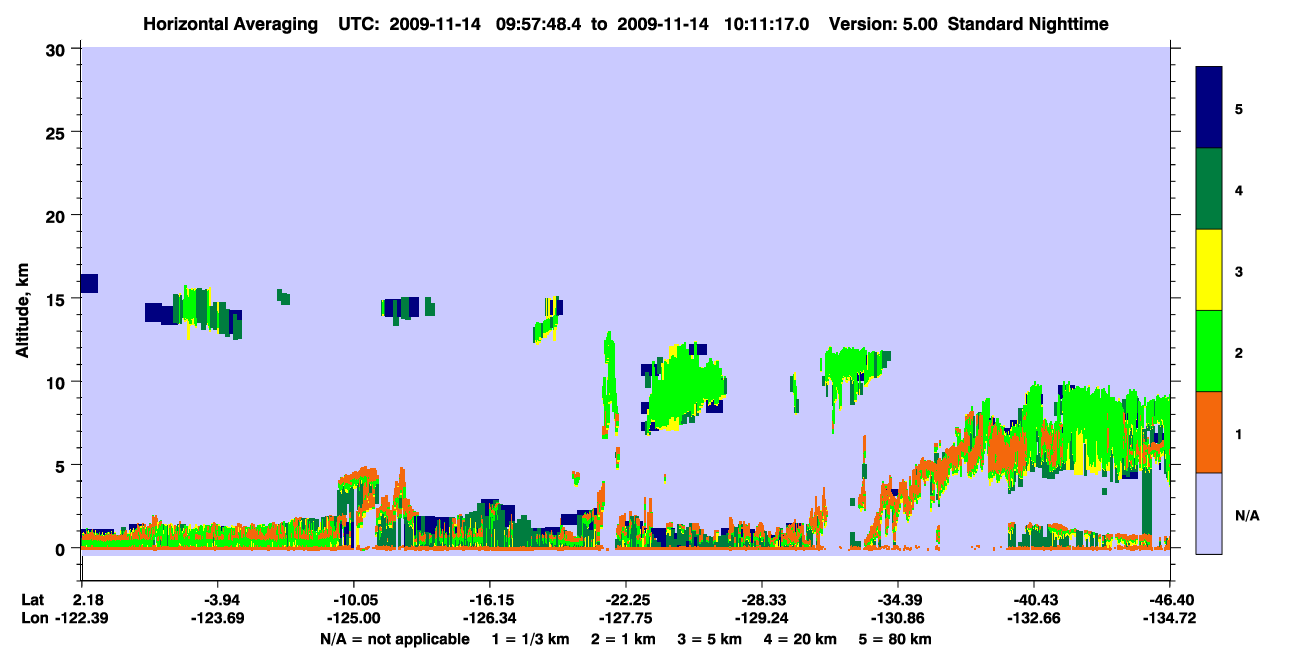
Task: Click legend text '2 = 1 km'
Action: [x=625, y=638]
